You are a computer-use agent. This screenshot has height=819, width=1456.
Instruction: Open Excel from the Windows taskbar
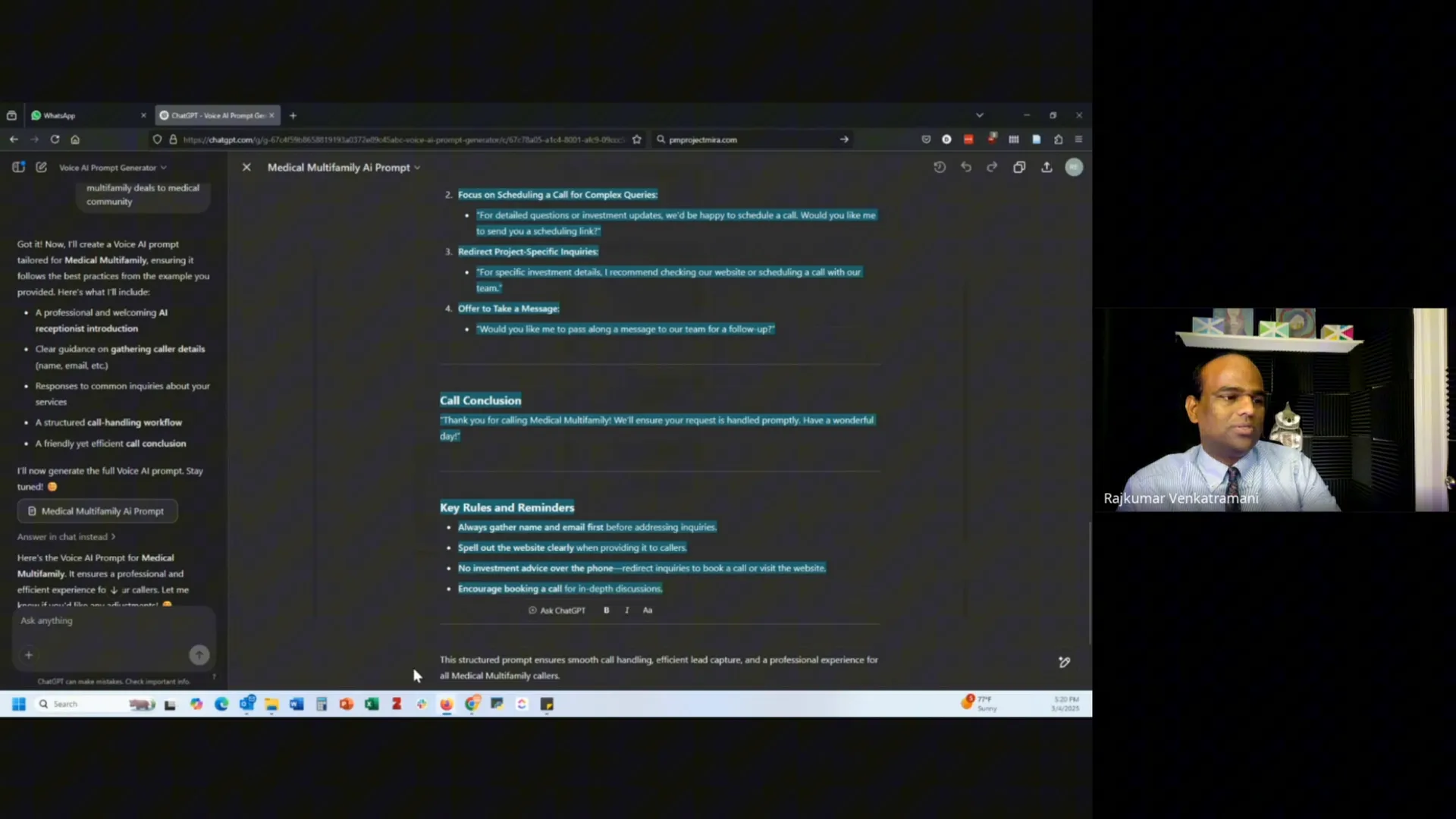click(x=372, y=704)
